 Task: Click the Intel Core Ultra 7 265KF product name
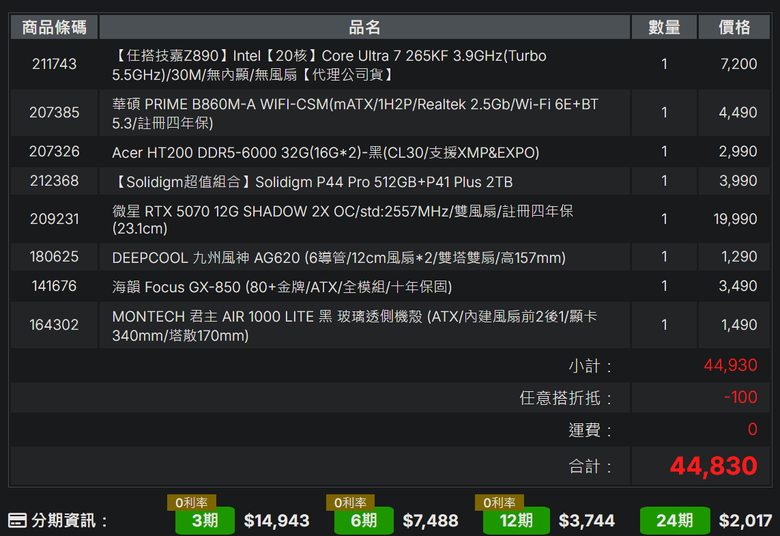329,65
